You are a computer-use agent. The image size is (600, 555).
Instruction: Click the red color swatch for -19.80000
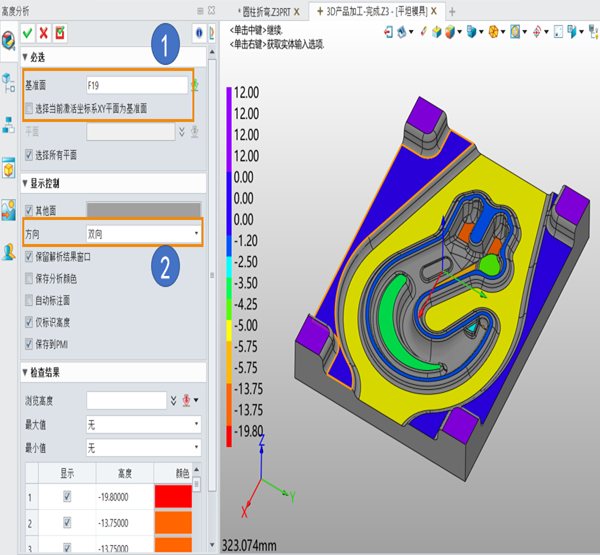point(173,496)
